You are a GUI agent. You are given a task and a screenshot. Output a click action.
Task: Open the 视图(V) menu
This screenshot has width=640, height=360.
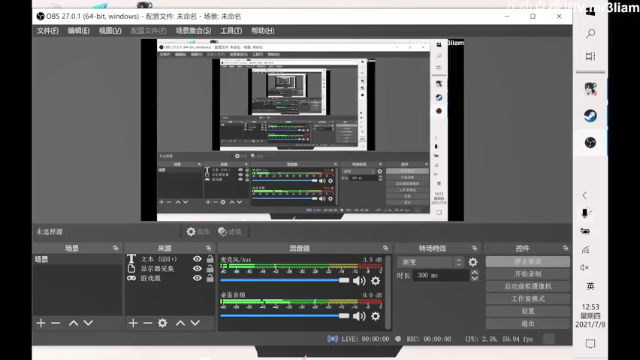click(110, 31)
